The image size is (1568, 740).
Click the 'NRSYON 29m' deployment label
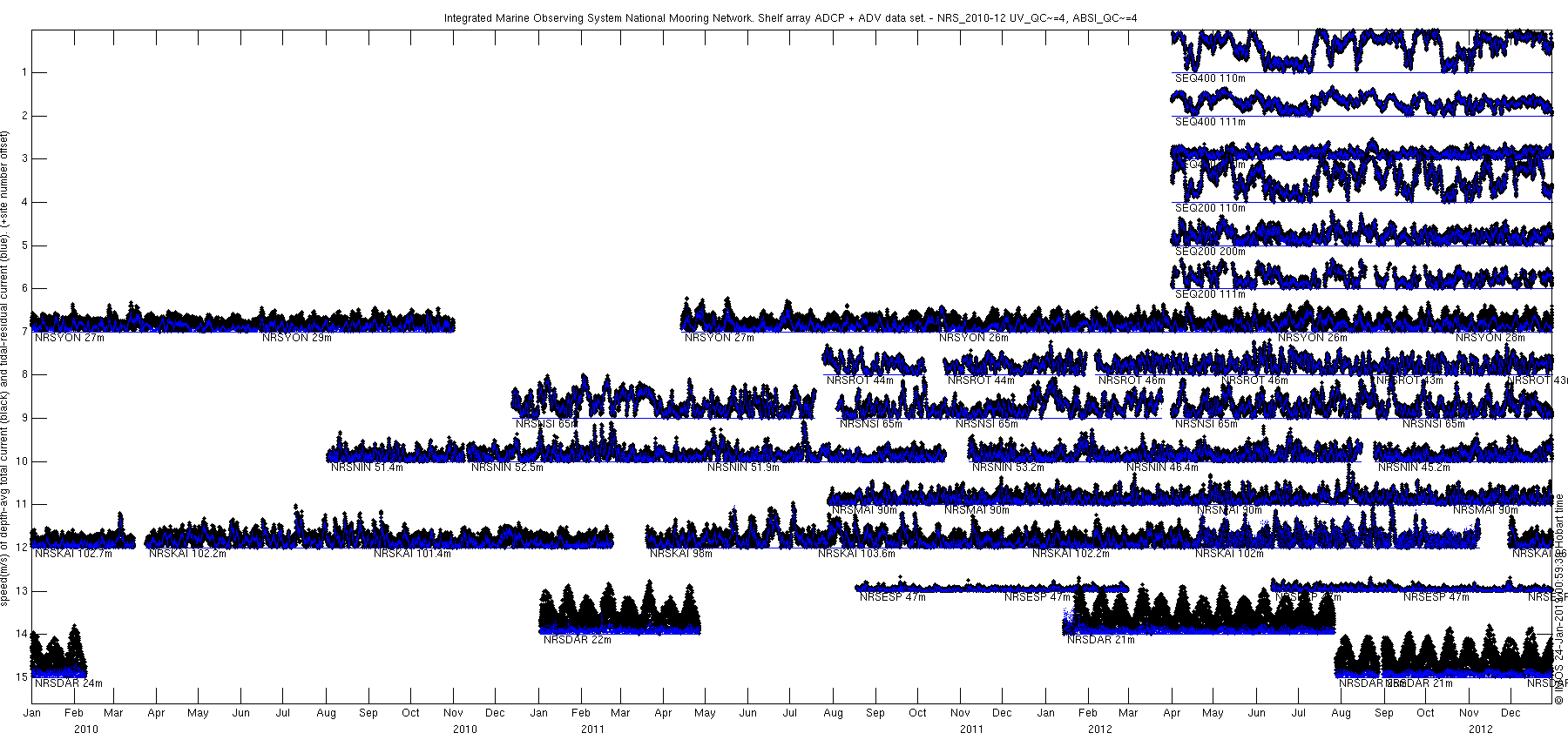tap(297, 338)
